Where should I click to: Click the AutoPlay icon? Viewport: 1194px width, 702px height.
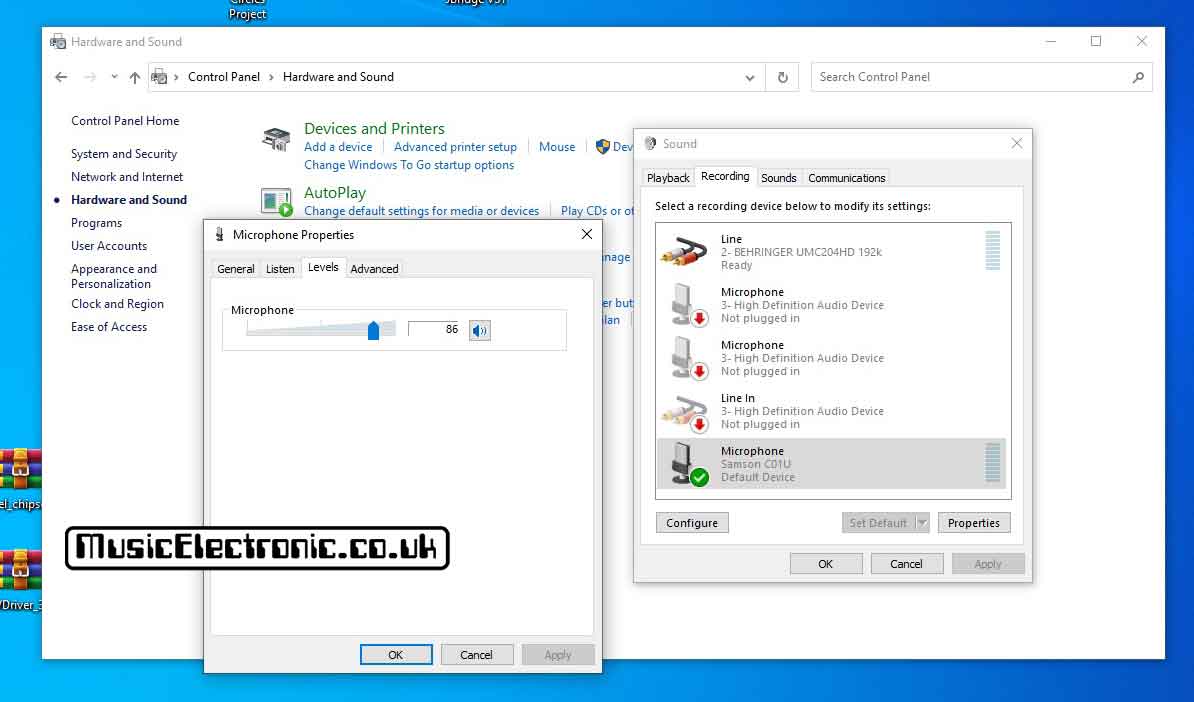click(x=276, y=203)
